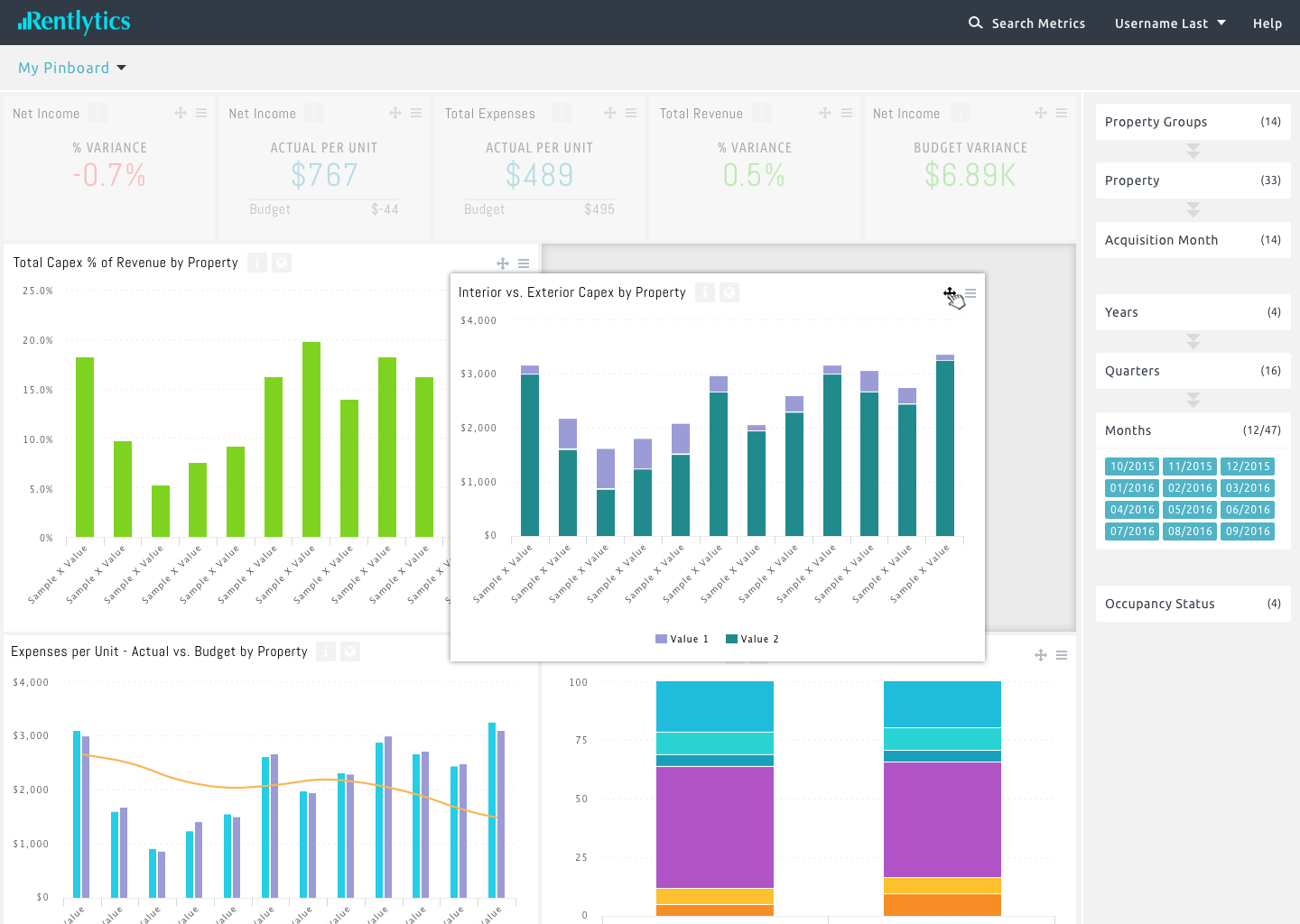Click move icon on Total Capex % of Revenue chart
The height and width of the screenshot is (924, 1300).
pyautogui.click(x=503, y=263)
